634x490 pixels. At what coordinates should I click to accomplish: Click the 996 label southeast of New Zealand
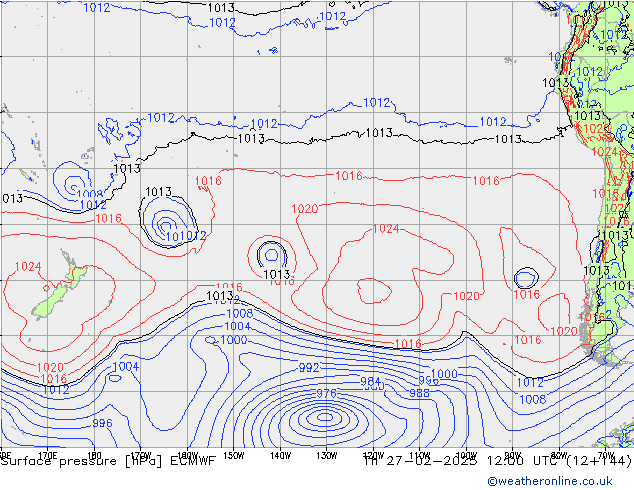[x=102, y=423]
